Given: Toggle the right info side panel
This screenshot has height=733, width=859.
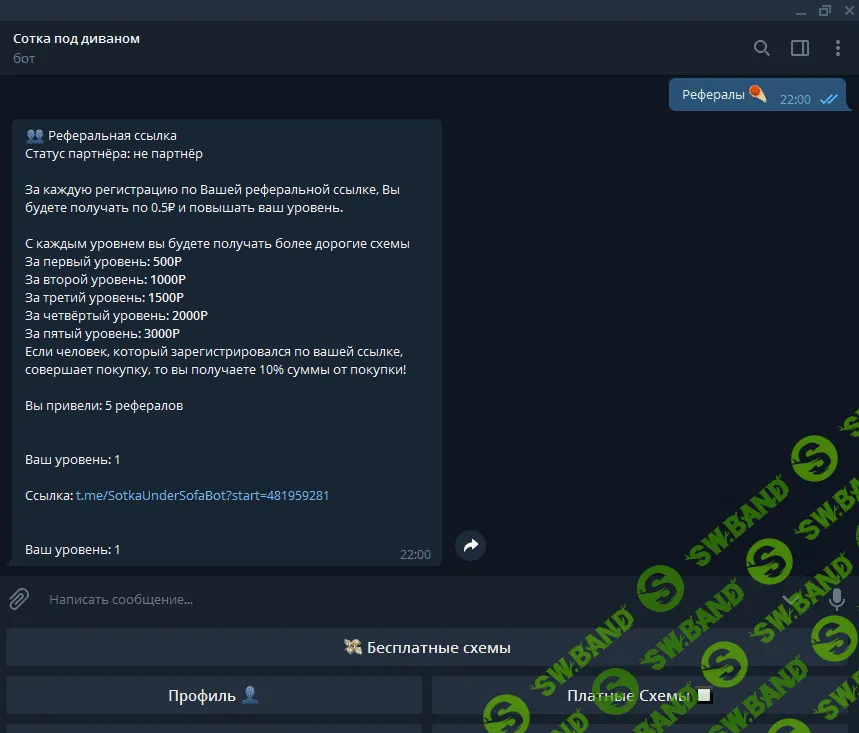Looking at the screenshot, I should tap(800, 48).
